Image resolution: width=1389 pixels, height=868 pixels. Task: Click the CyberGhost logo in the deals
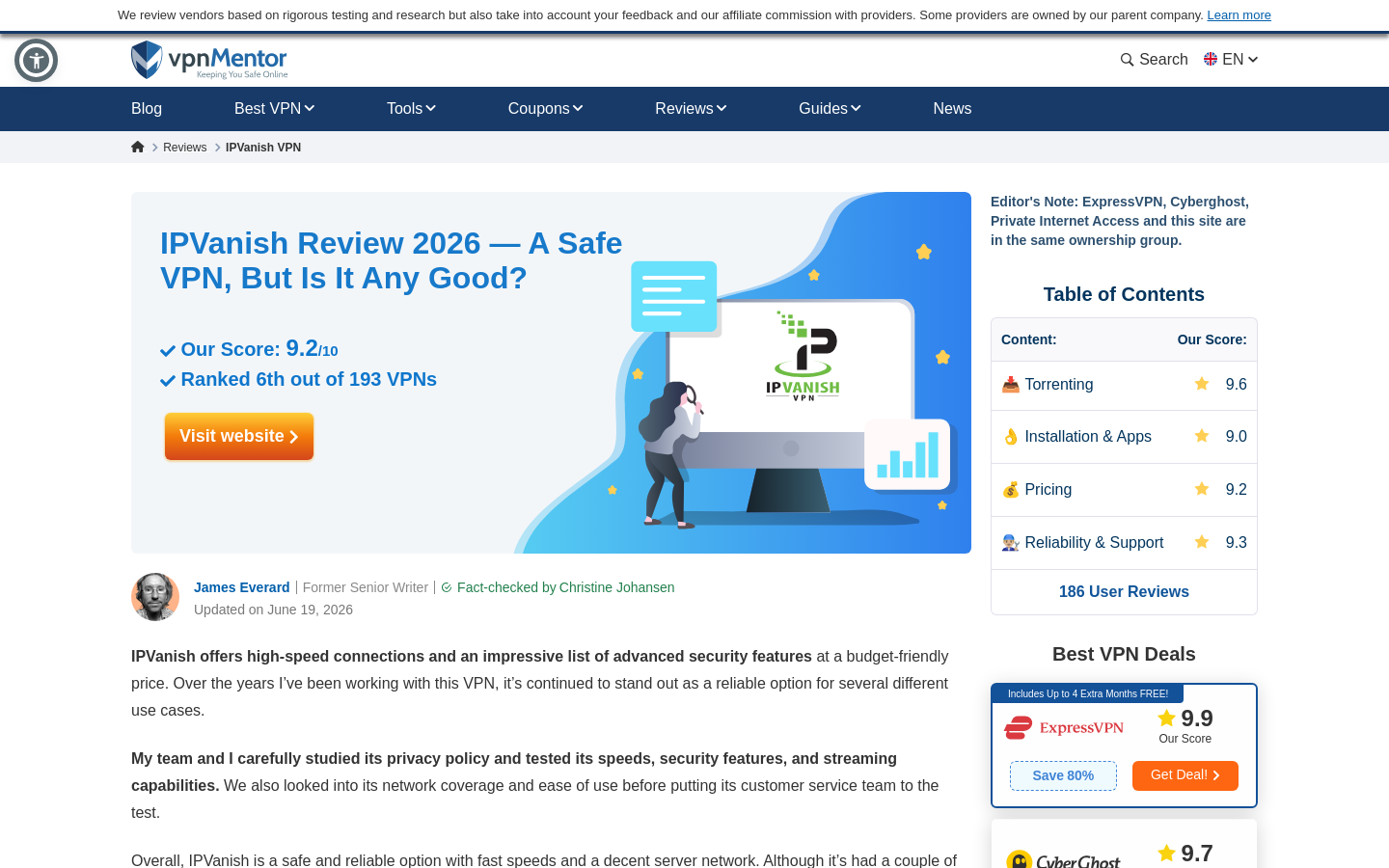coord(1064,858)
